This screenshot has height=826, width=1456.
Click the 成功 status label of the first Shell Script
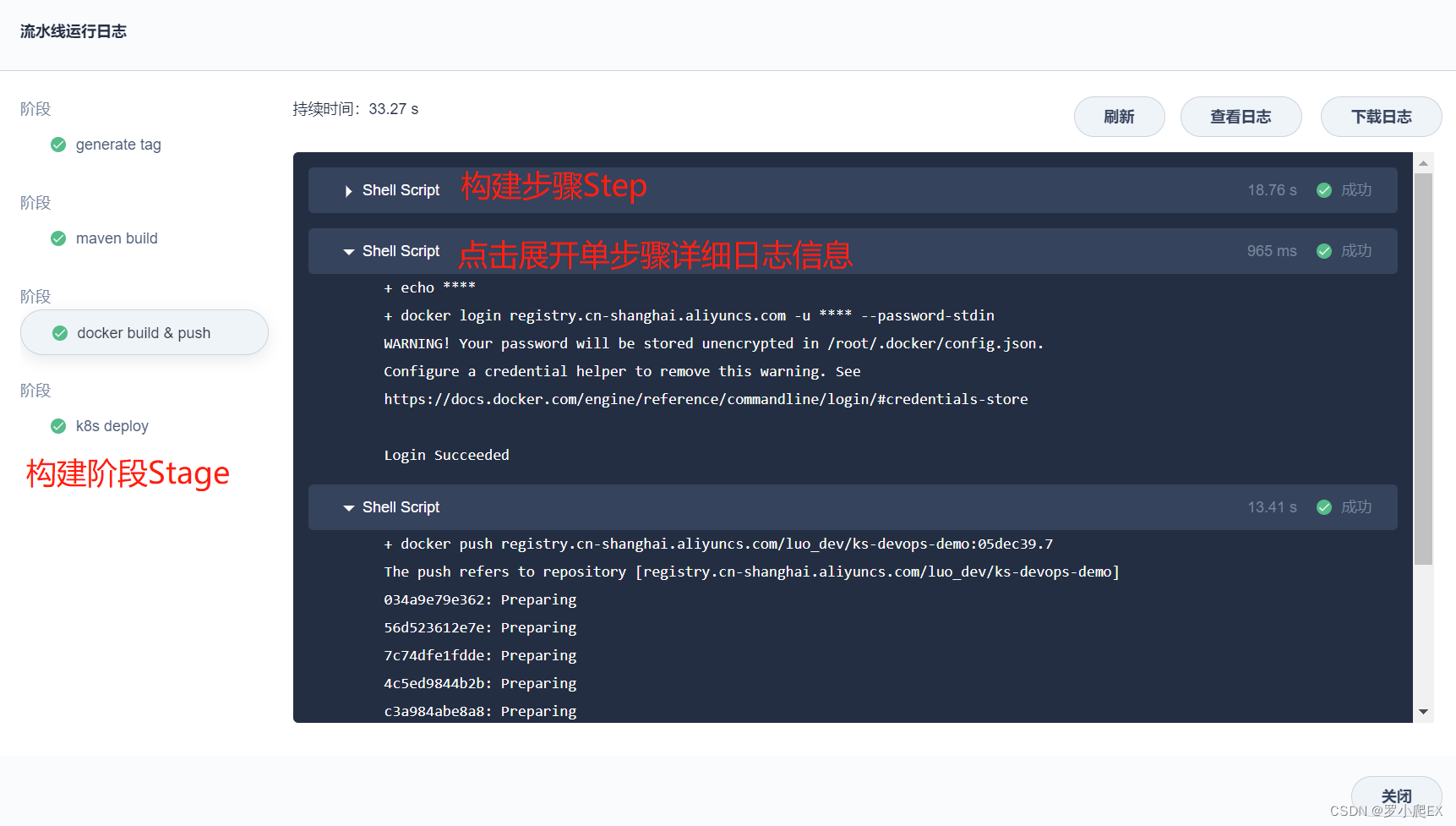[1355, 190]
